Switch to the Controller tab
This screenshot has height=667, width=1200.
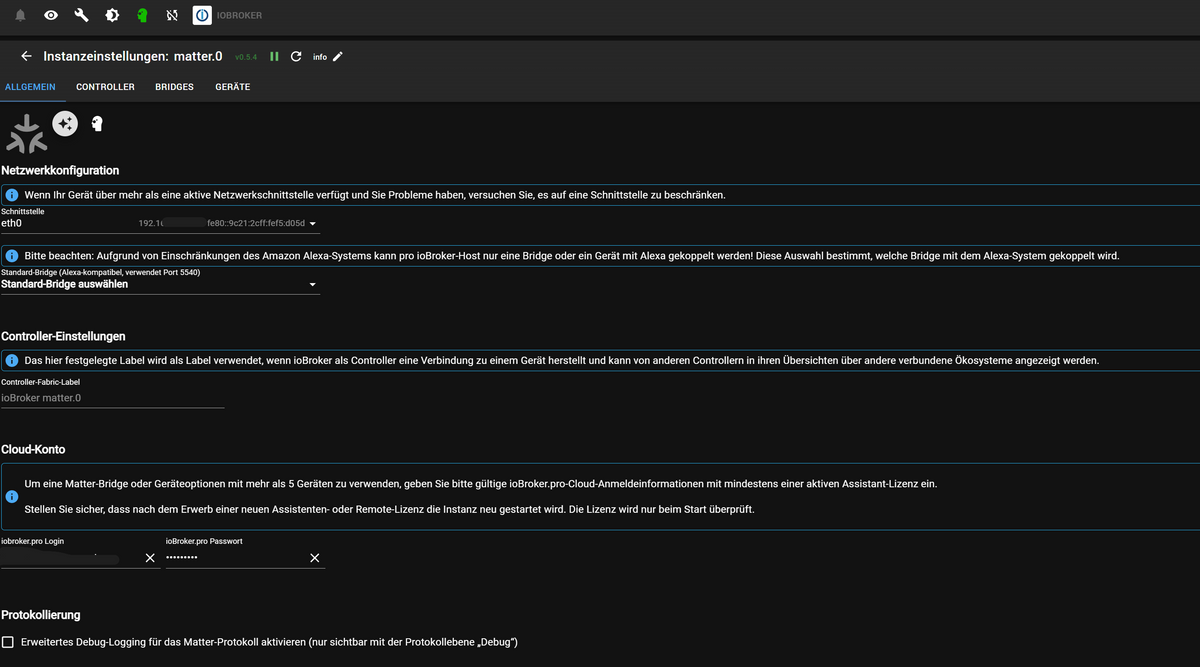point(105,87)
